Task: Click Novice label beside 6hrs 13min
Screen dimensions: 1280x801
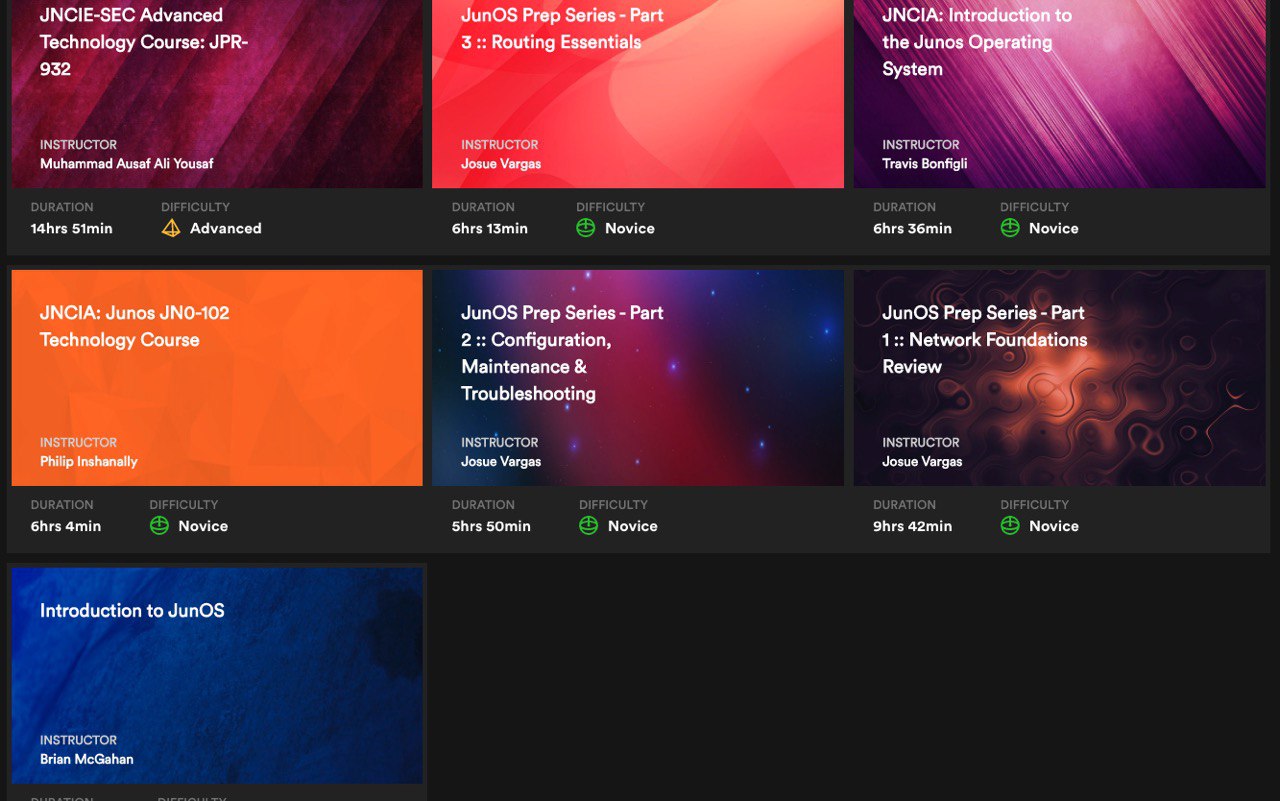Action: pyautogui.click(x=630, y=229)
